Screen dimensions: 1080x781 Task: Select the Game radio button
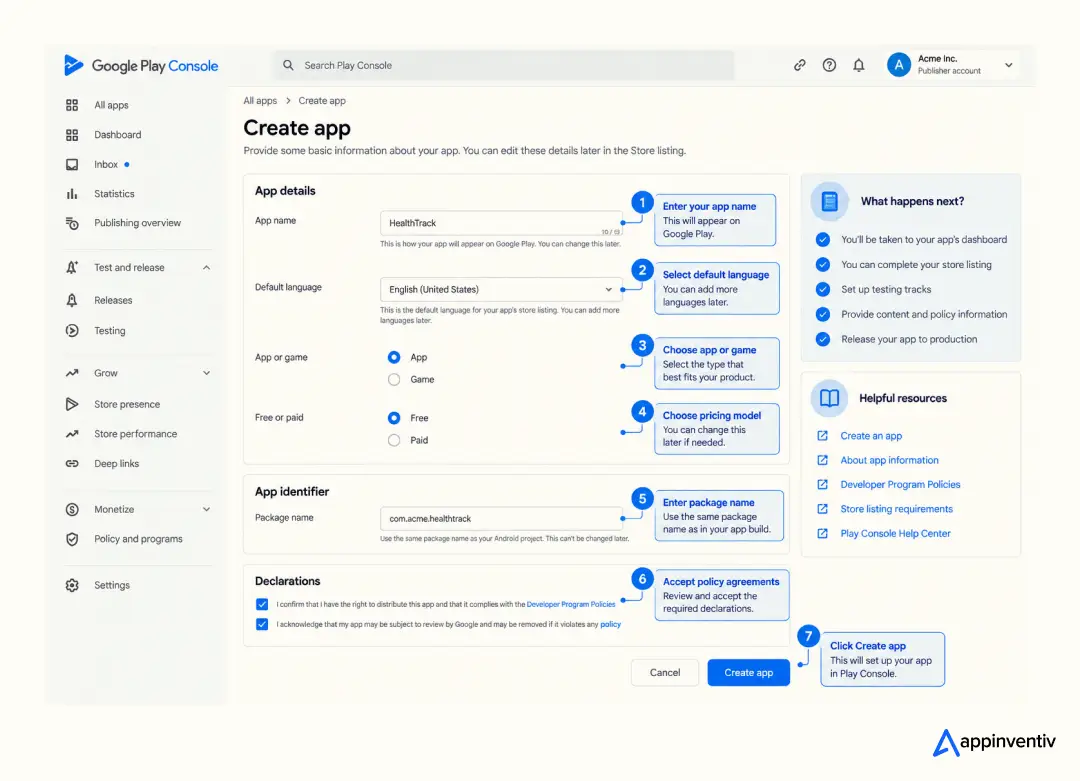pos(394,379)
